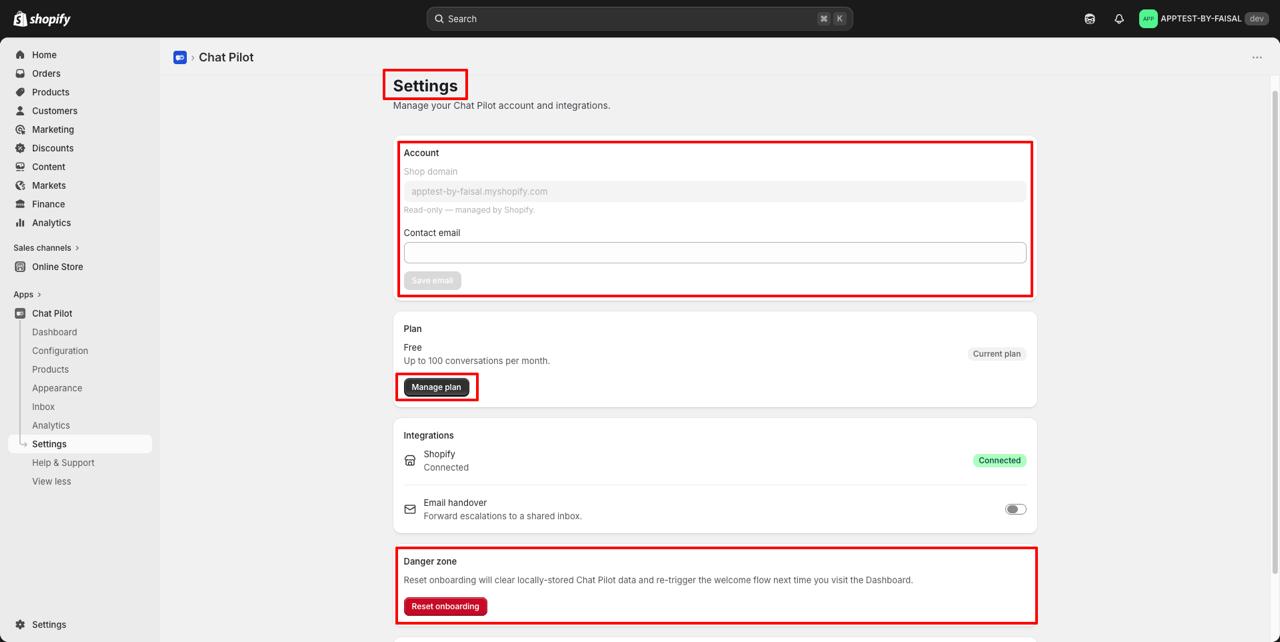The width and height of the screenshot is (1280, 642).
Task: Toggle the Email handover switch
Action: pos(1015,510)
